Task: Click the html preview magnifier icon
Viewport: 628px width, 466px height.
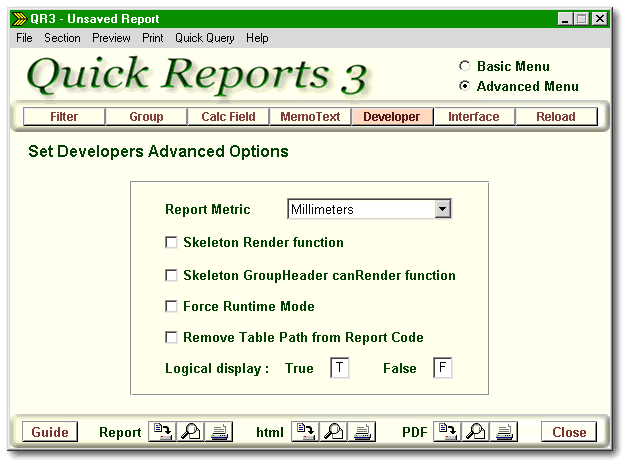Action: coord(333,432)
